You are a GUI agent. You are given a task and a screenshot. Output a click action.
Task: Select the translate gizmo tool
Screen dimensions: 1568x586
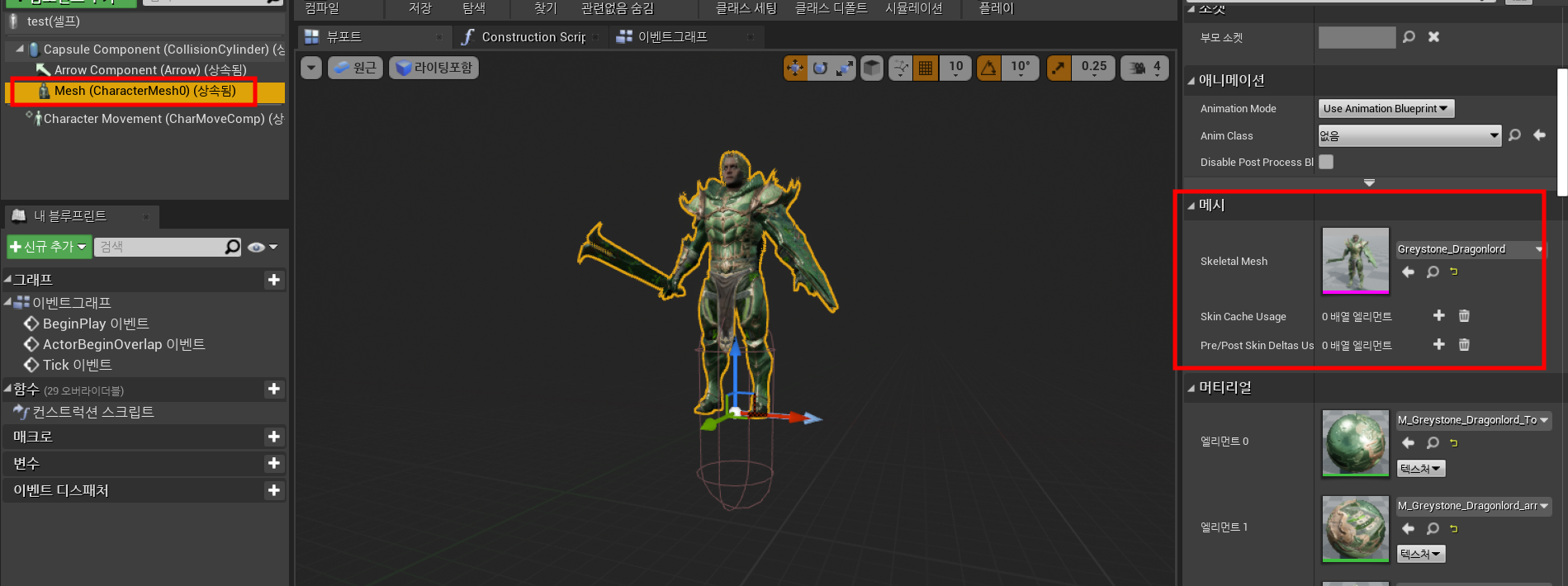795,68
